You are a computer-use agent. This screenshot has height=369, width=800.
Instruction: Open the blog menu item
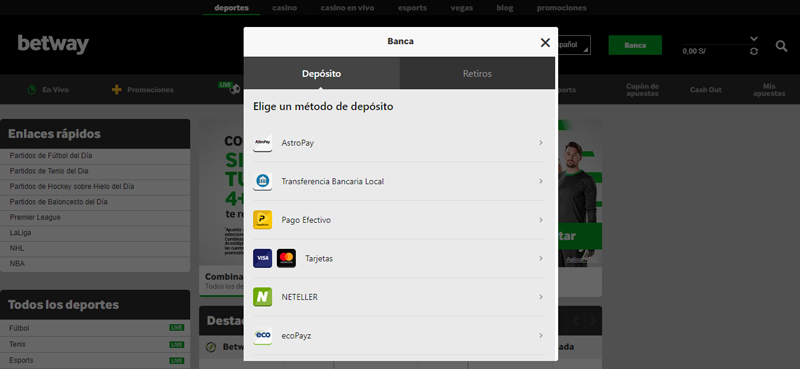click(x=505, y=8)
